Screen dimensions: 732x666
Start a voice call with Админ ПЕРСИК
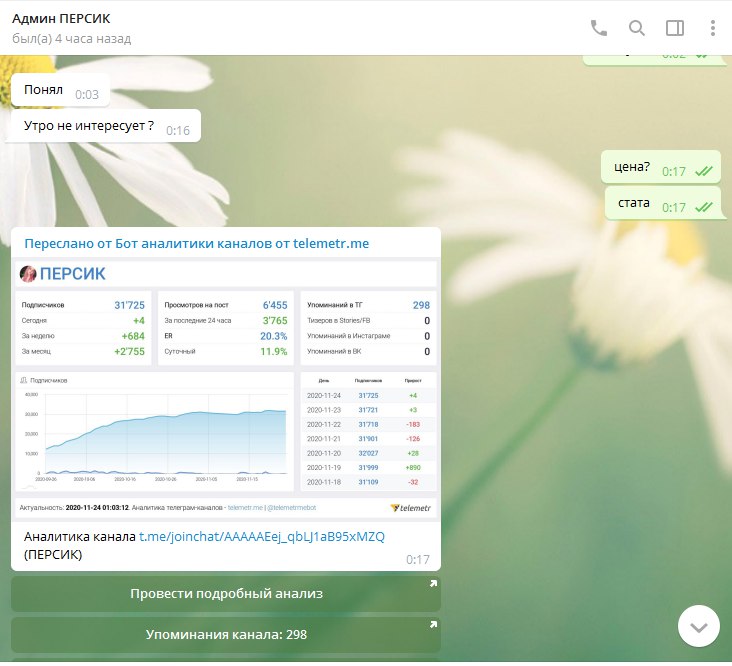[599, 28]
